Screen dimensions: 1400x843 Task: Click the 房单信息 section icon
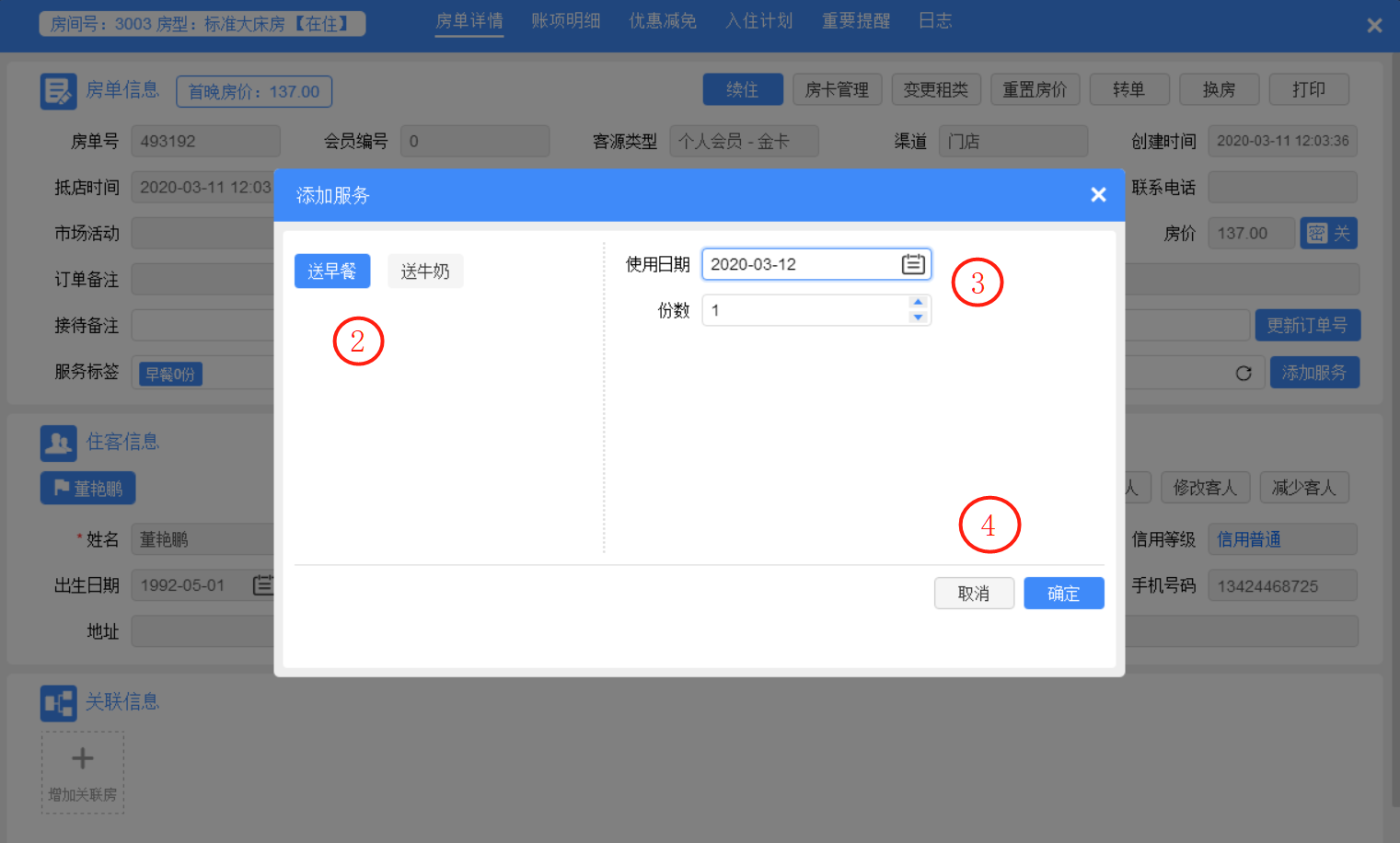coord(59,91)
